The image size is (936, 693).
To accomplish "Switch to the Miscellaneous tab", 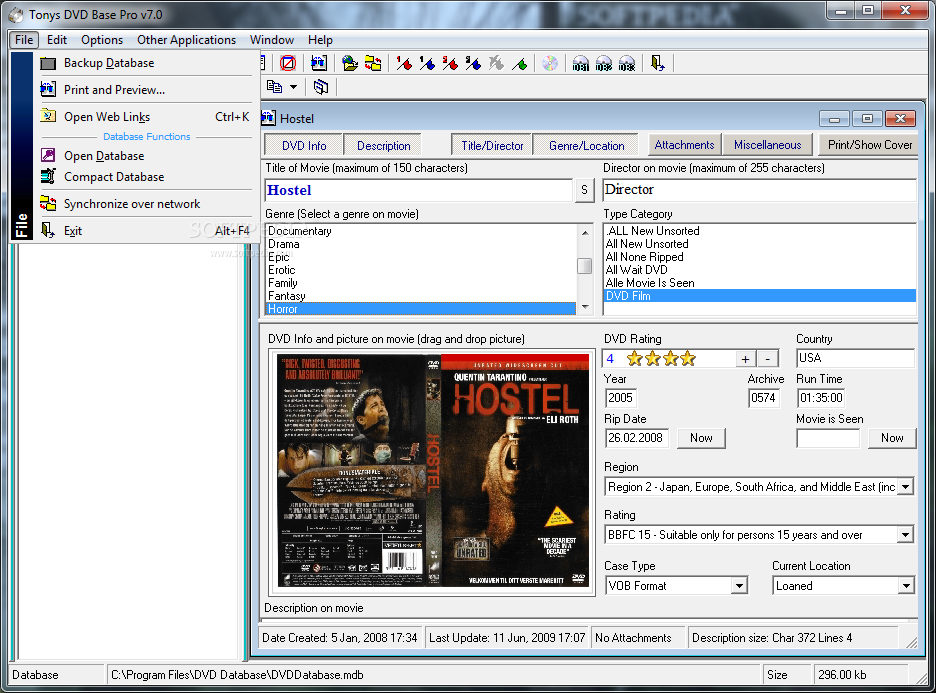I will point(768,144).
